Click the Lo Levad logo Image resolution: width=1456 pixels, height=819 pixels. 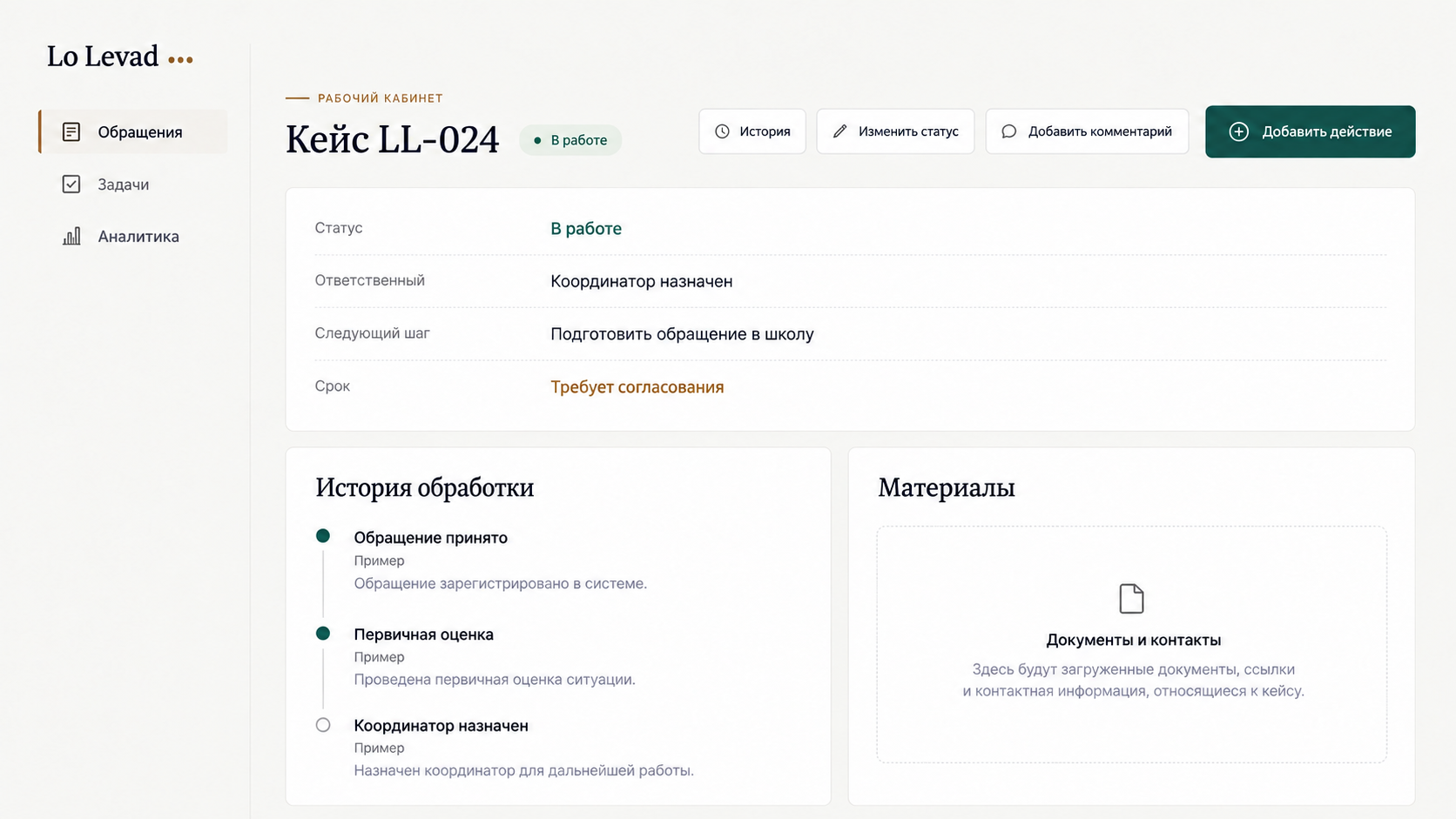point(103,57)
